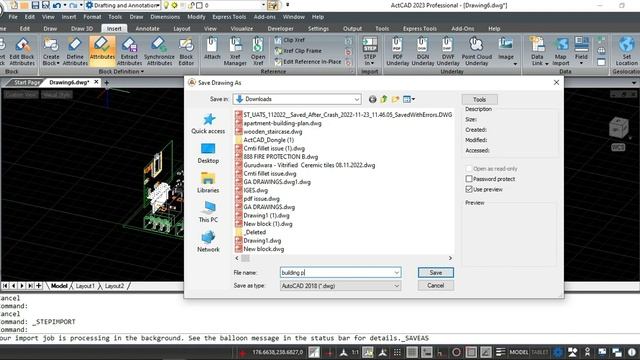Go to Quick access location
Image resolution: width=640 pixels, height=360 pixels.
tap(208, 124)
